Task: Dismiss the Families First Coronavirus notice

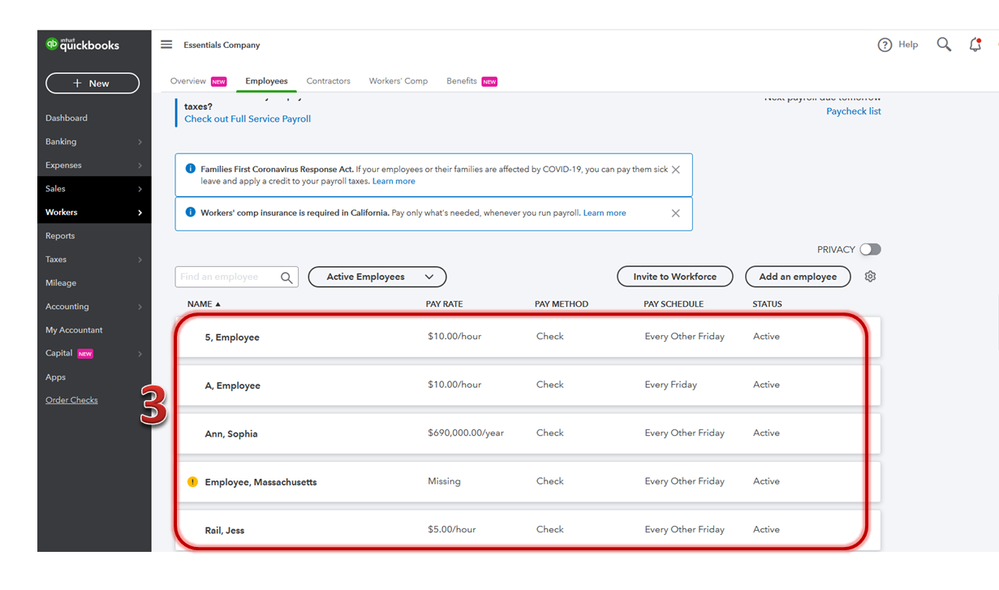Action: (x=676, y=169)
